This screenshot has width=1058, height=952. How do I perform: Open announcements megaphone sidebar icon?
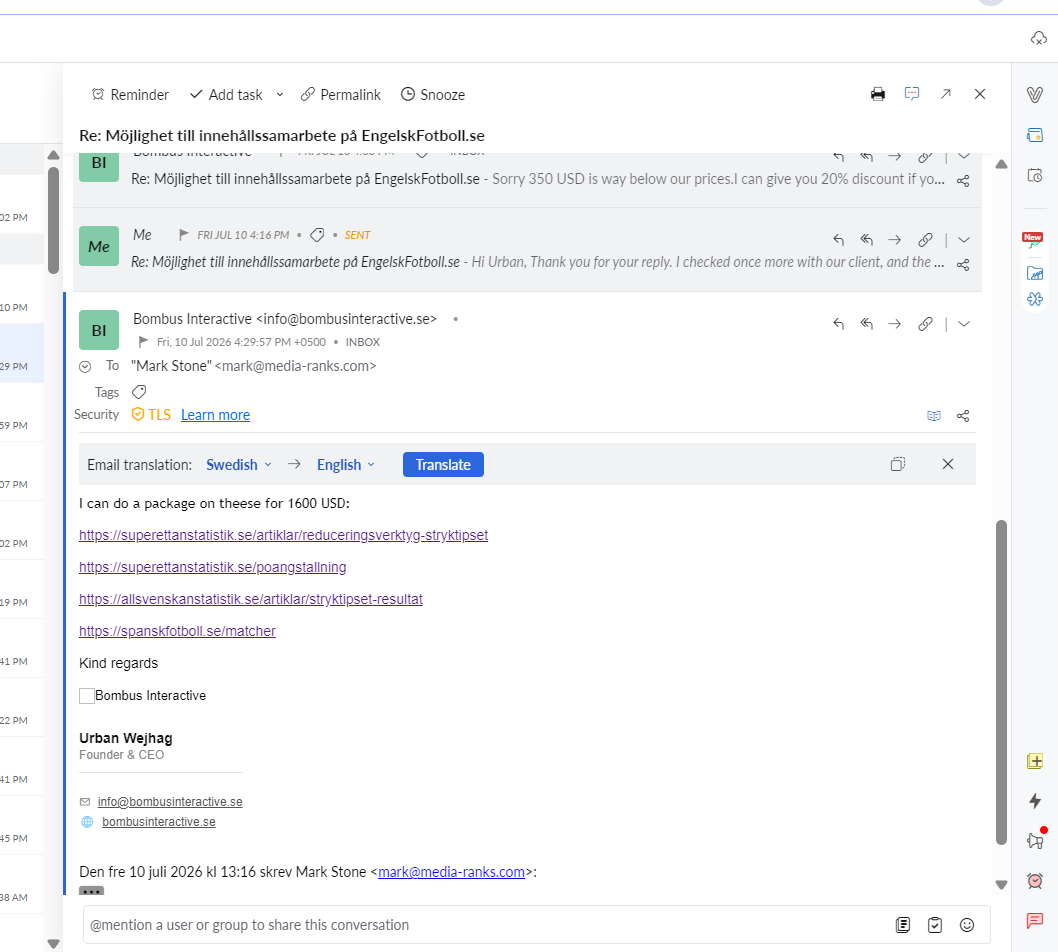coord(1035,839)
